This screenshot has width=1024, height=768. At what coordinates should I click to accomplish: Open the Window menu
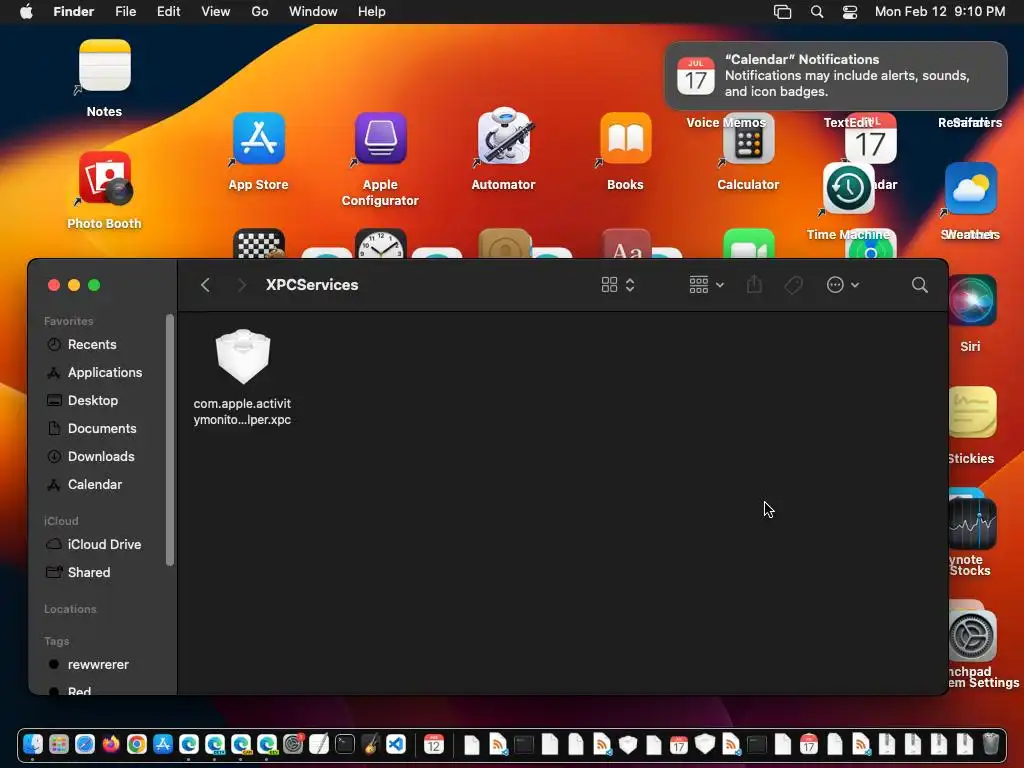coord(313,12)
